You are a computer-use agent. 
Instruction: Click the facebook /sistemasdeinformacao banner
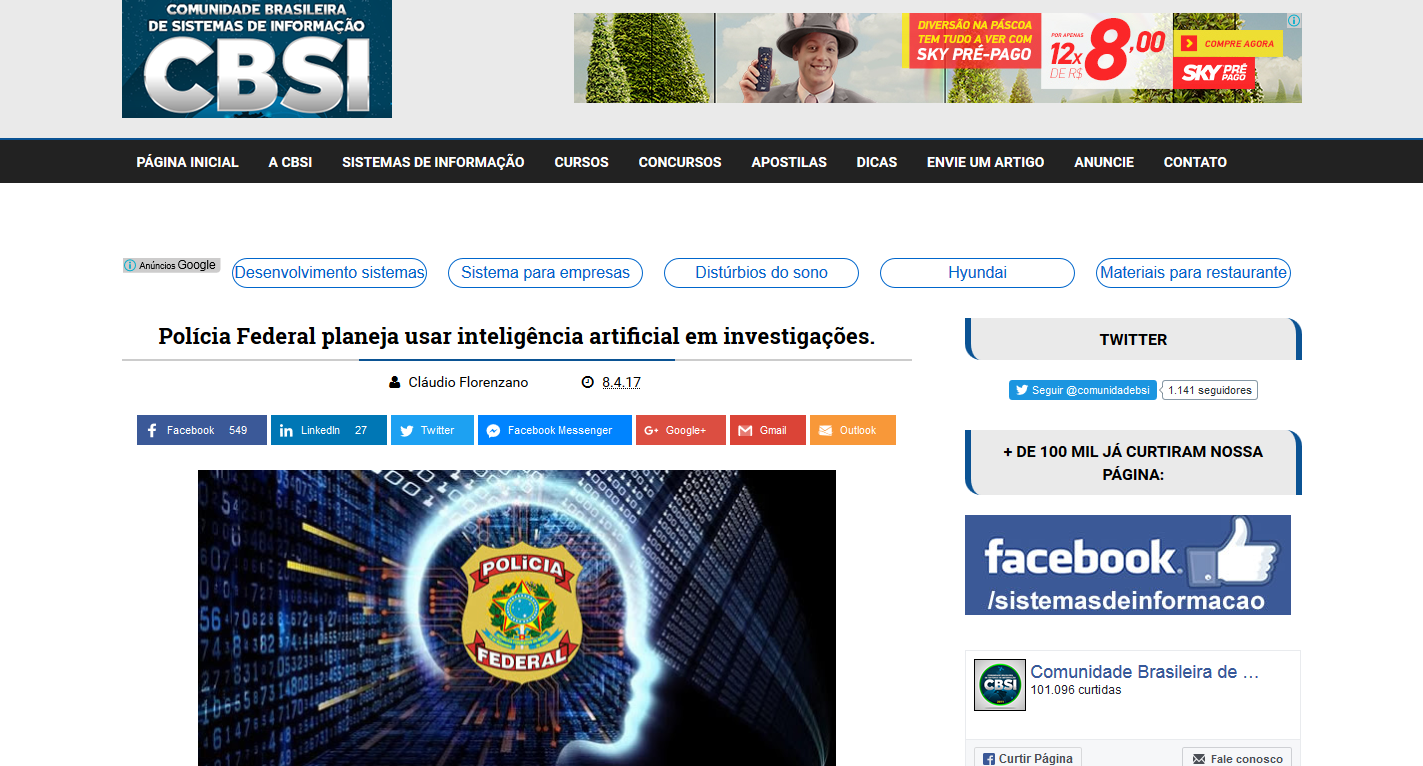click(x=1128, y=565)
